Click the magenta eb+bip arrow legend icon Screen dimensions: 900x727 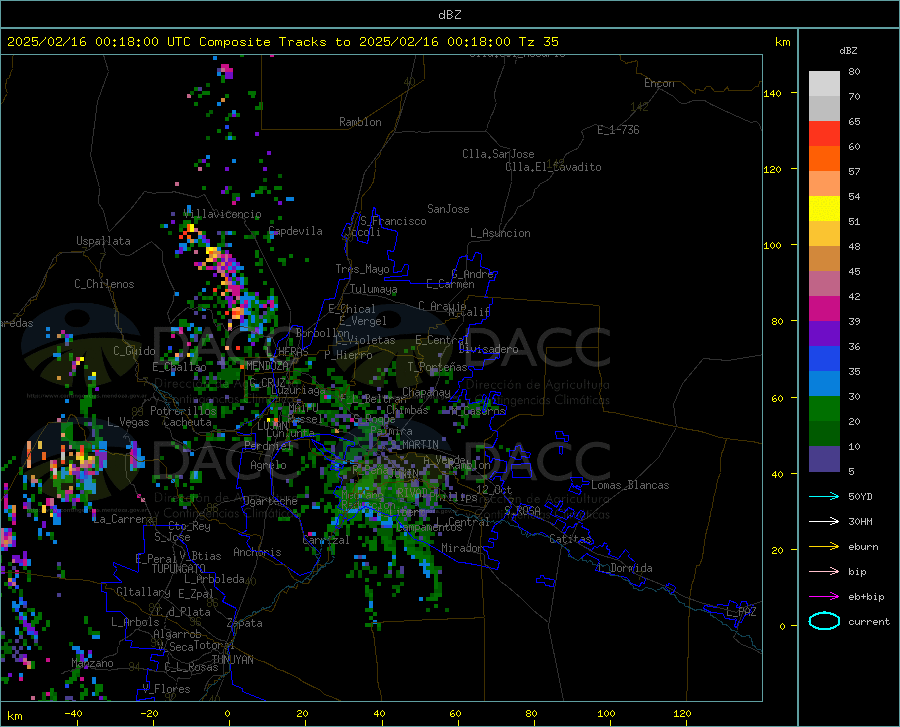coord(824,597)
